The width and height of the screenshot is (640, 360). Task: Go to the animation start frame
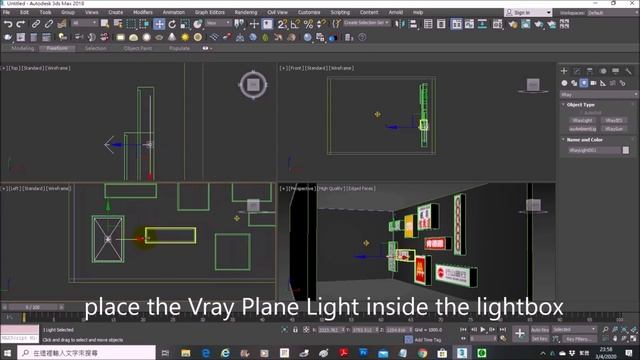(x=464, y=329)
